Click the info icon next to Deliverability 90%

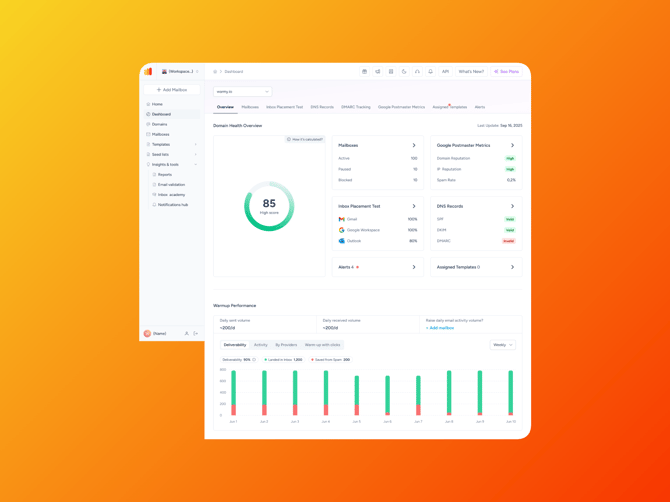tap(254, 360)
